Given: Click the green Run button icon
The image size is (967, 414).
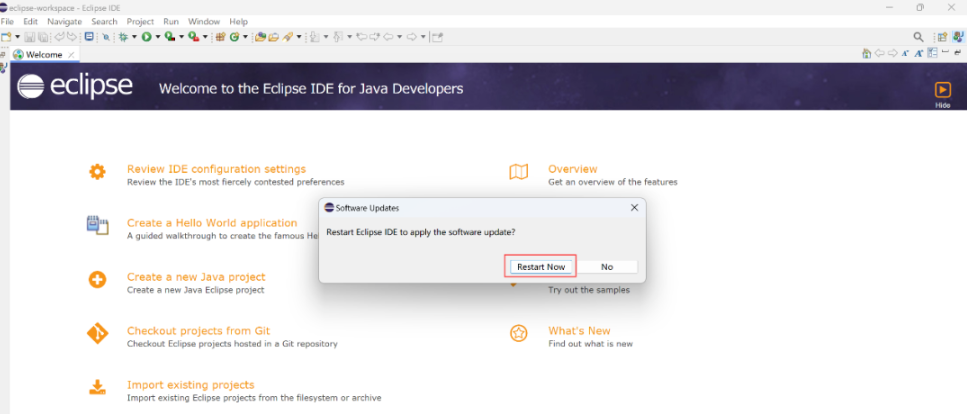Looking at the screenshot, I should [146, 37].
